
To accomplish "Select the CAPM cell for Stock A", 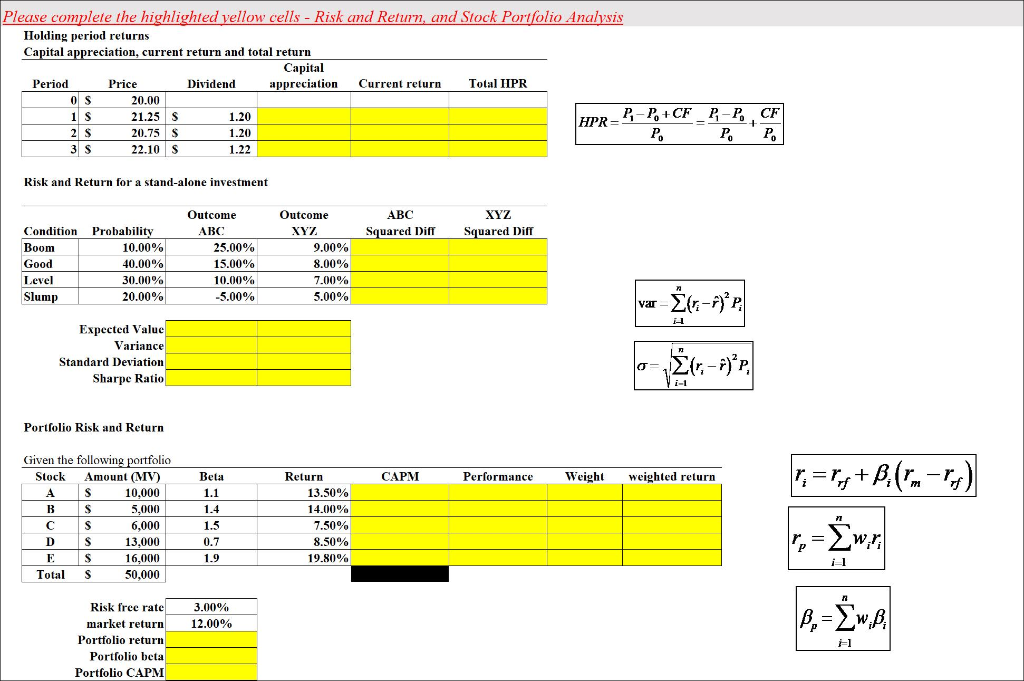I will pos(399,492).
